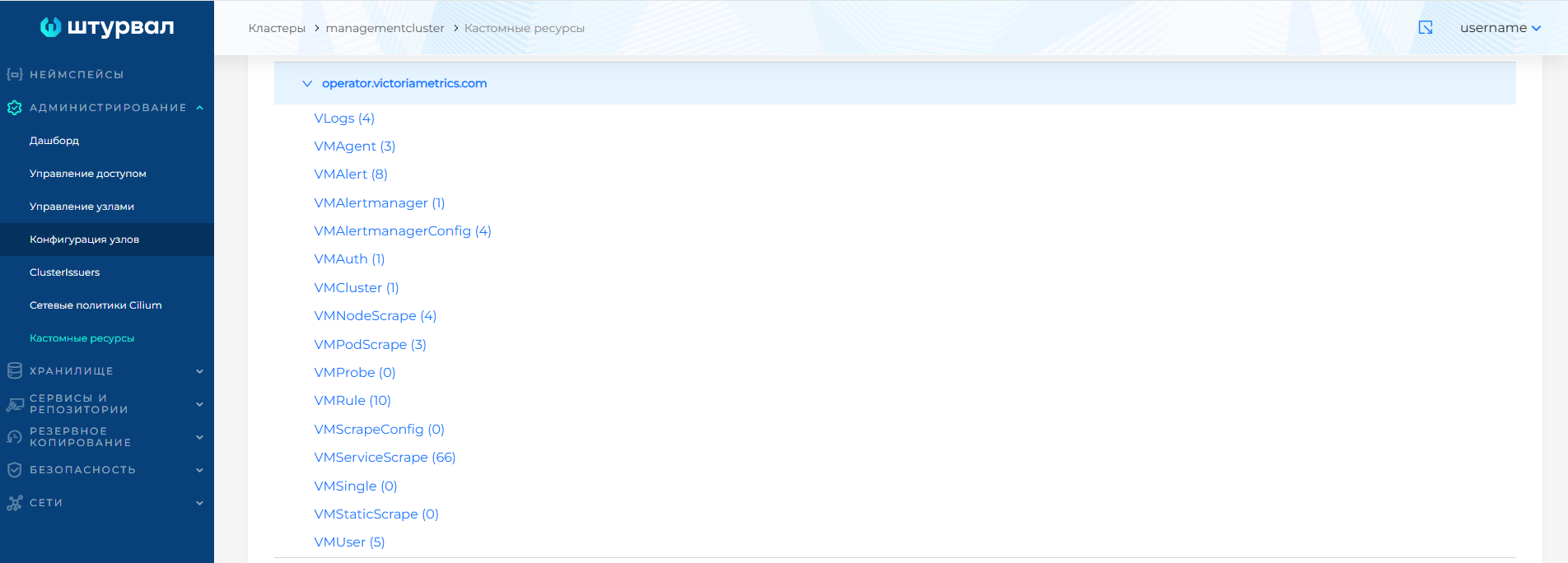
Task: Click the Сервисы и репозитории icon
Action: coord(14,404)
